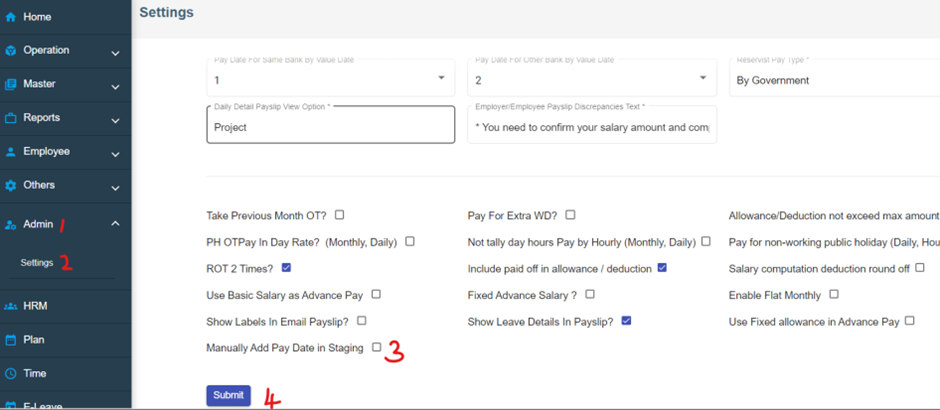Enable Manually Add Pay Date in Staging
The height and width of the screenshot is (410, 940).
tap(377, 348)
